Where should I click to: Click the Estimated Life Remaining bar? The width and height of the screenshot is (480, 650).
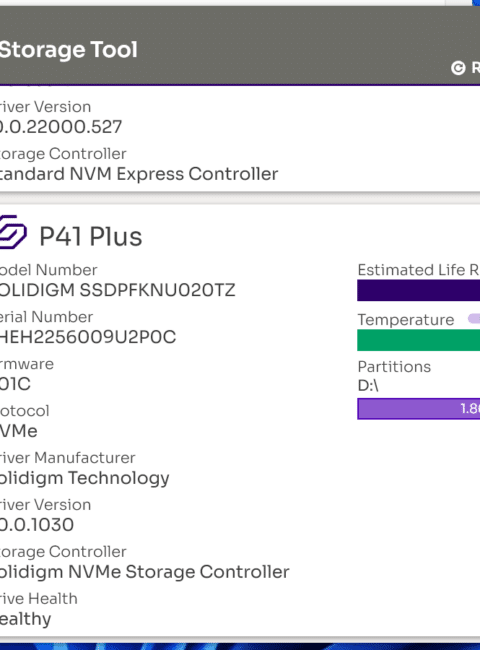point(419,290)
